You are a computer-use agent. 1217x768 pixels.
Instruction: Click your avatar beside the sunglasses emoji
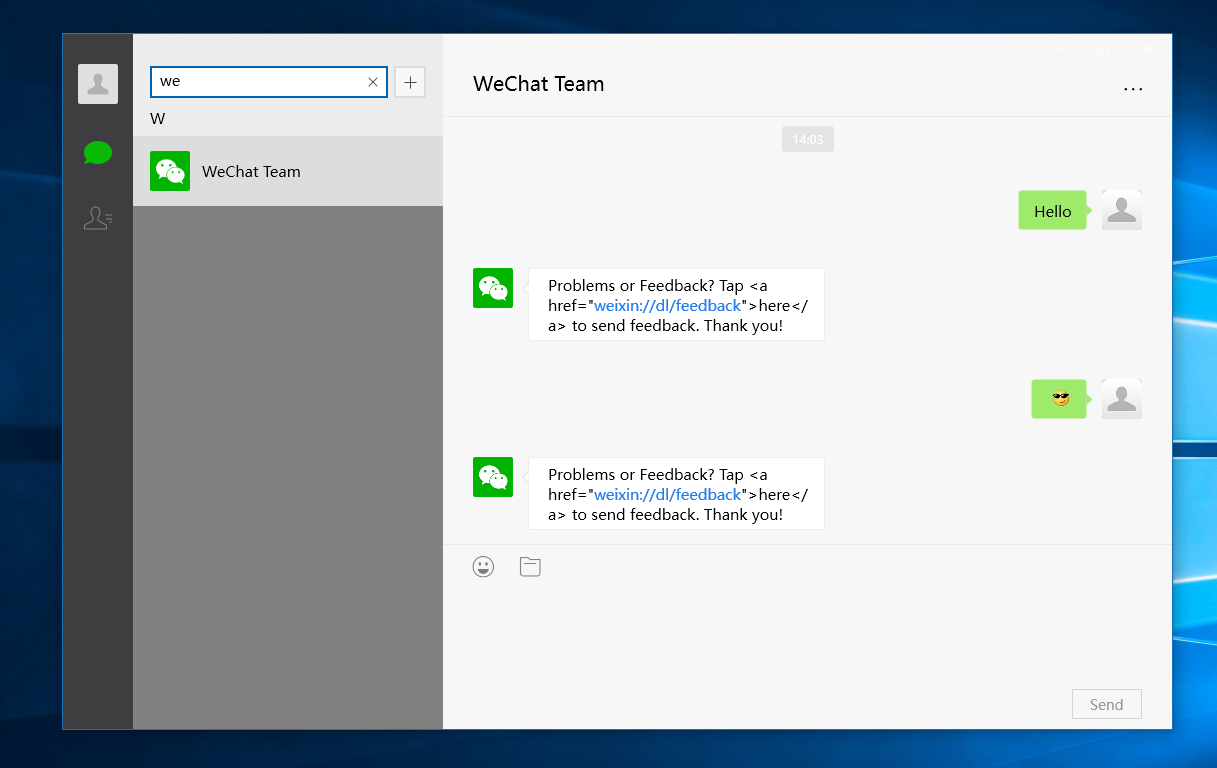click(1122, 399)
